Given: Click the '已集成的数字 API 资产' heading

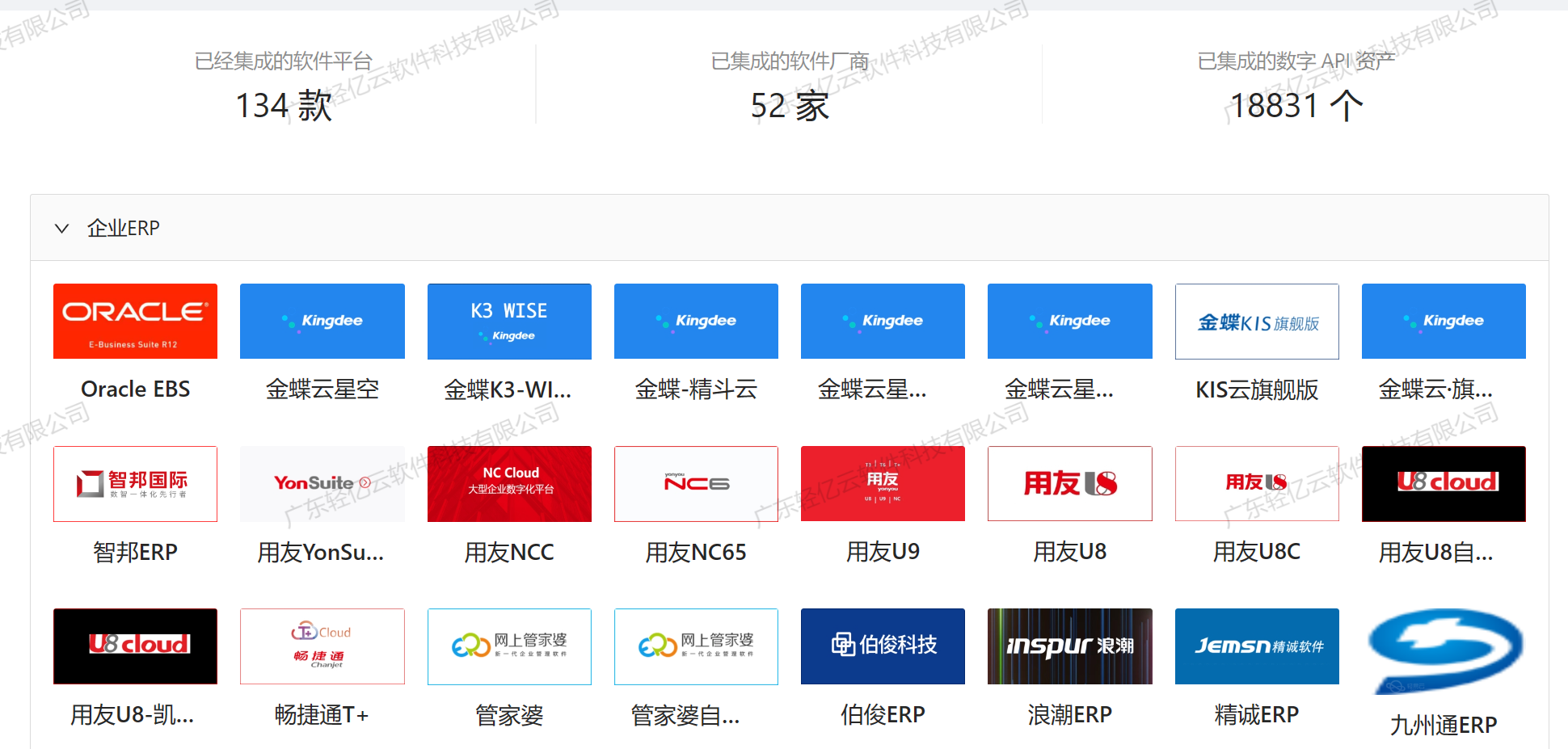Looking at the screenshot, I should (1296, 61).
